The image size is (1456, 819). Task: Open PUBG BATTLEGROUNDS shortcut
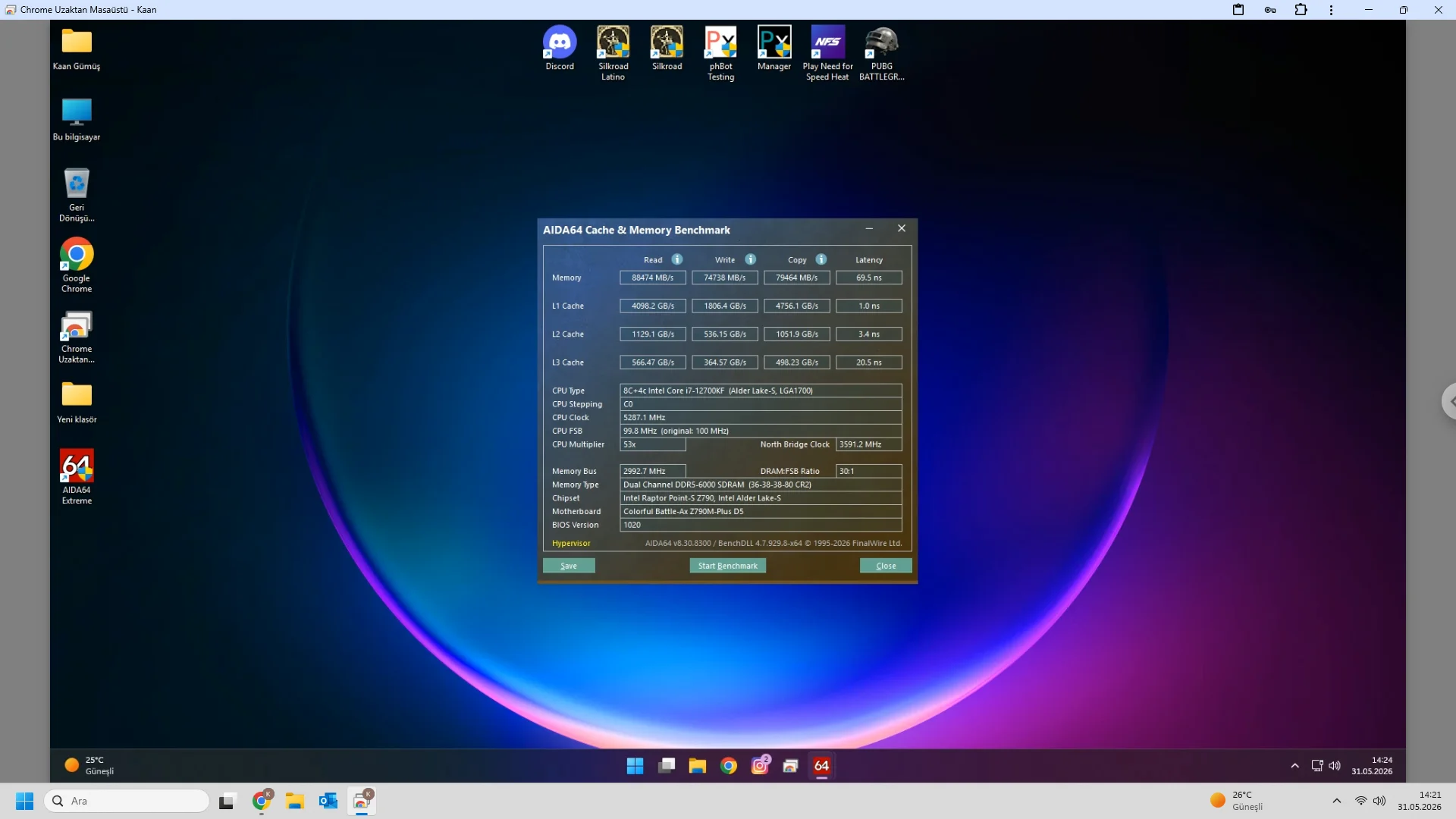click(882, 53)
